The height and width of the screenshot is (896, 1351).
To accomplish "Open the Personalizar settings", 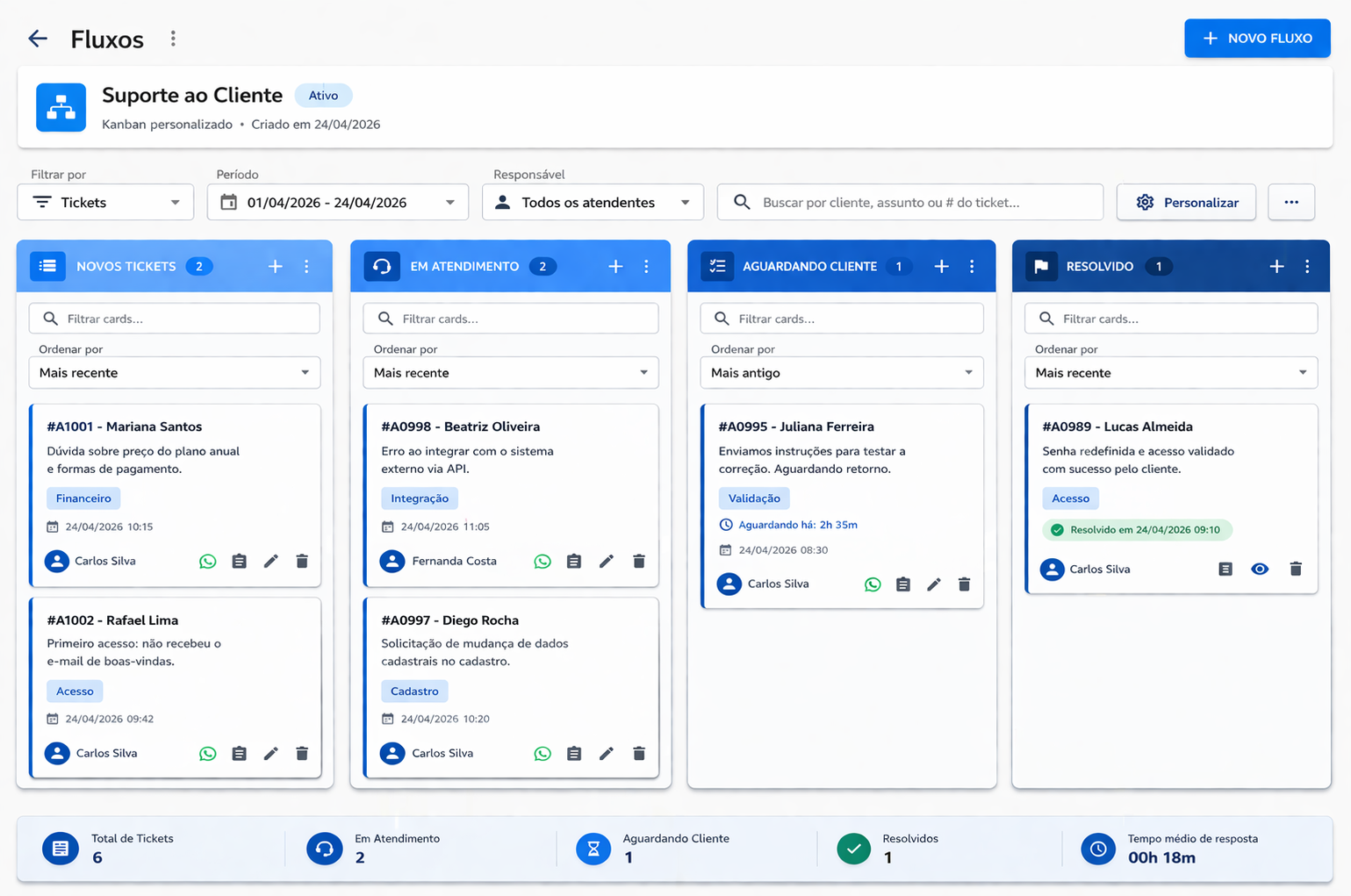I will click(x=1186, y=202).
